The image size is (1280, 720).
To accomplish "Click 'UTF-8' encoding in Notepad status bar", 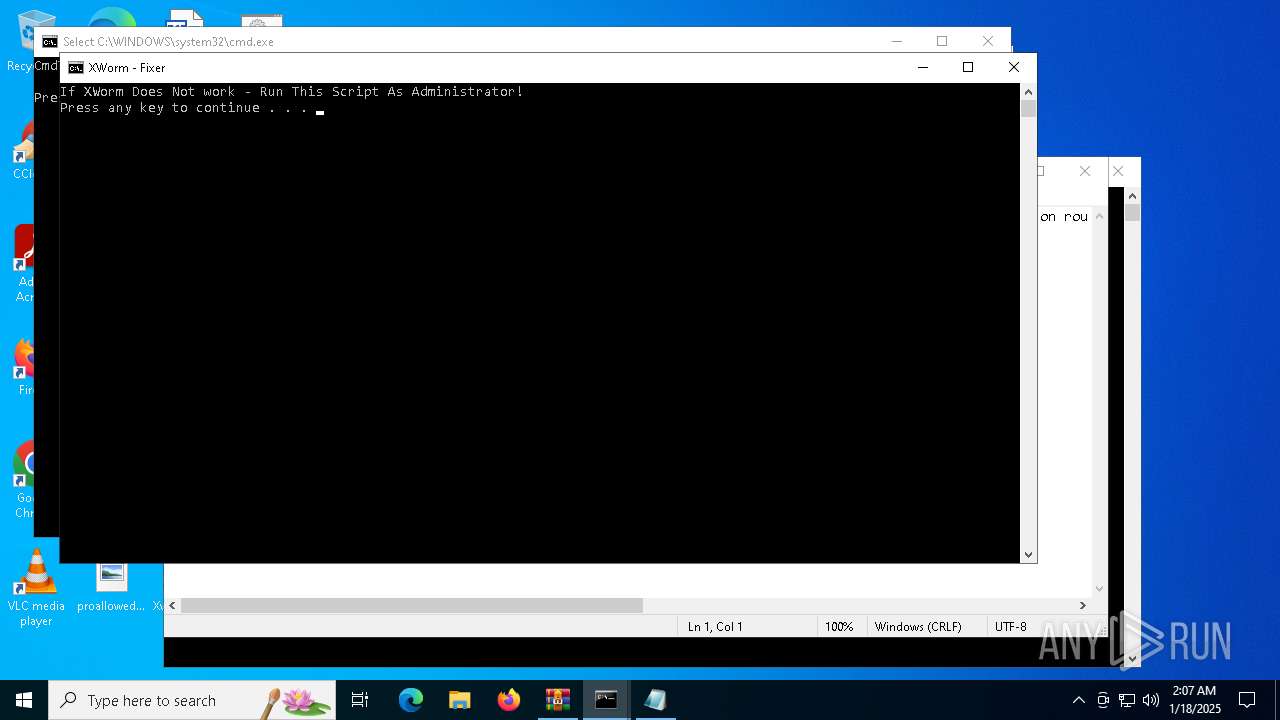I will pyautogui.click(x=1010, y=627).
